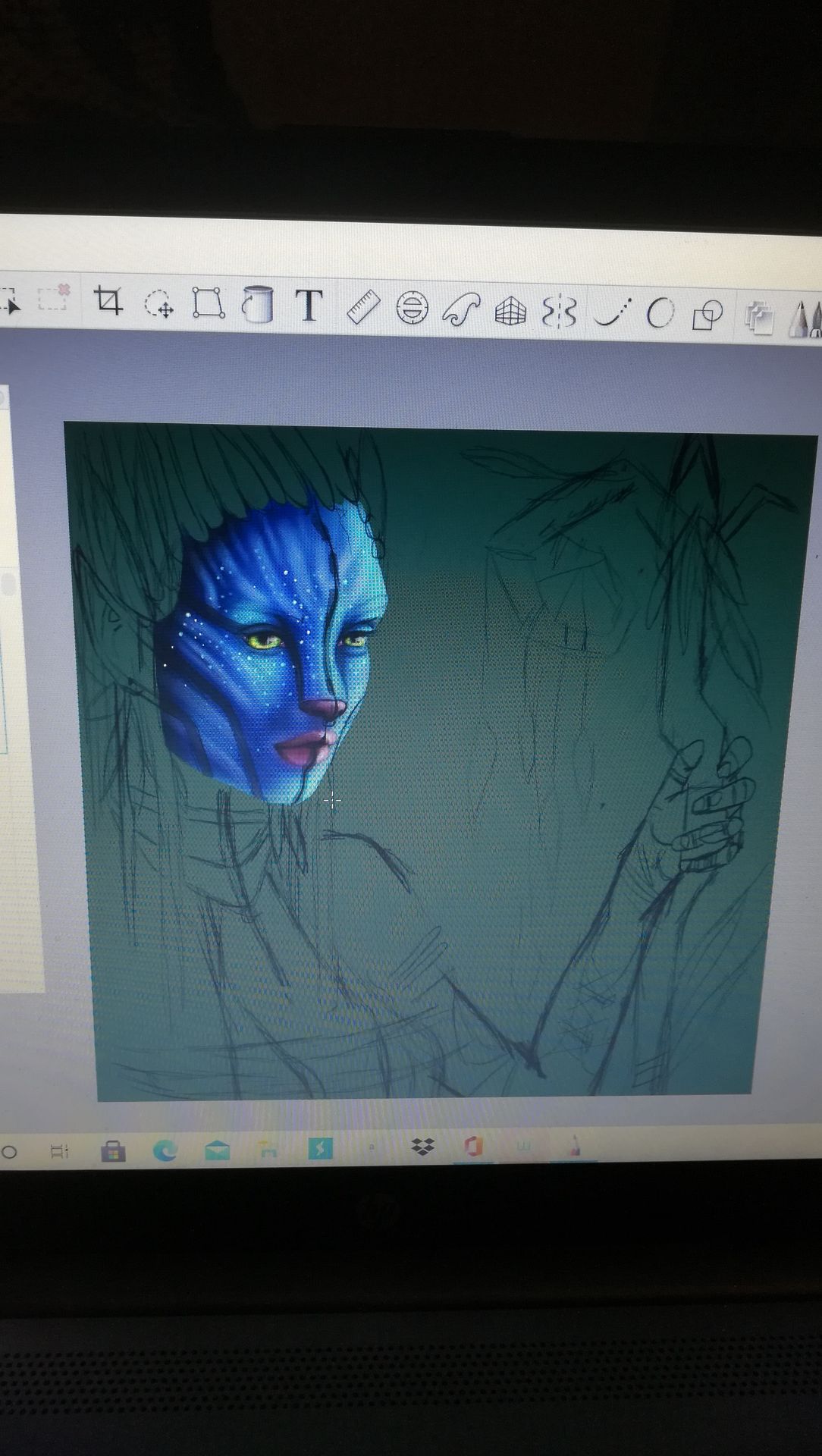The height and width of the screenshot is (1456, 822).
Task: Open Microsoft Store from taskbar
Action: pos(113,1152)
